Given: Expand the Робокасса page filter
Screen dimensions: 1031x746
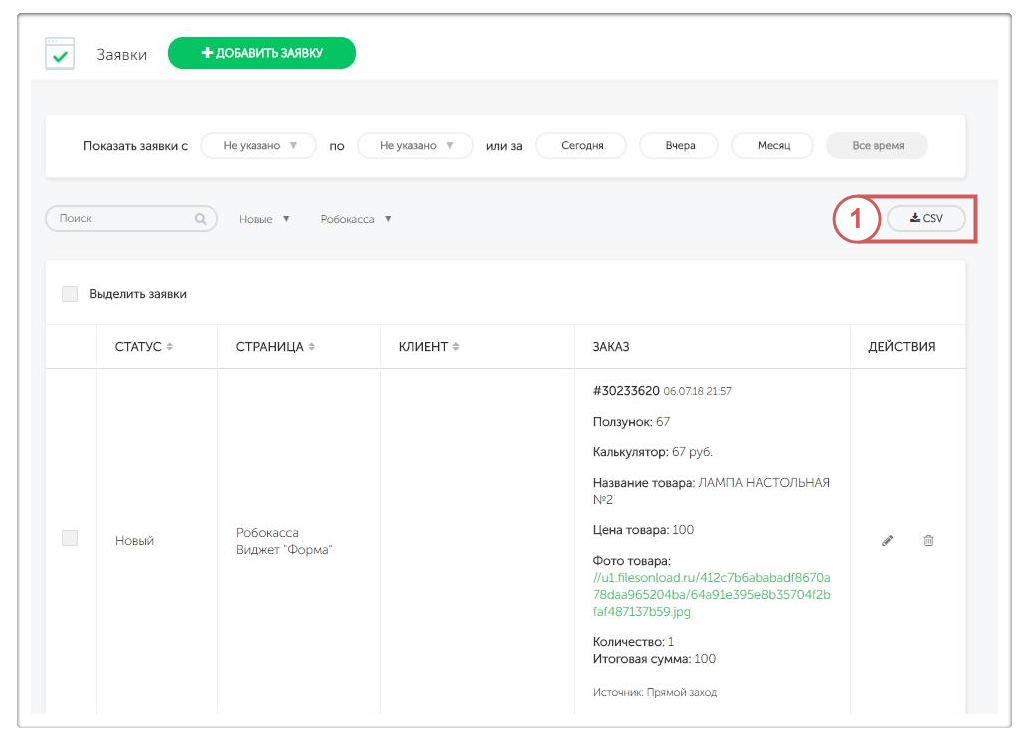Looking at the screenshot, I should (356, 219).
